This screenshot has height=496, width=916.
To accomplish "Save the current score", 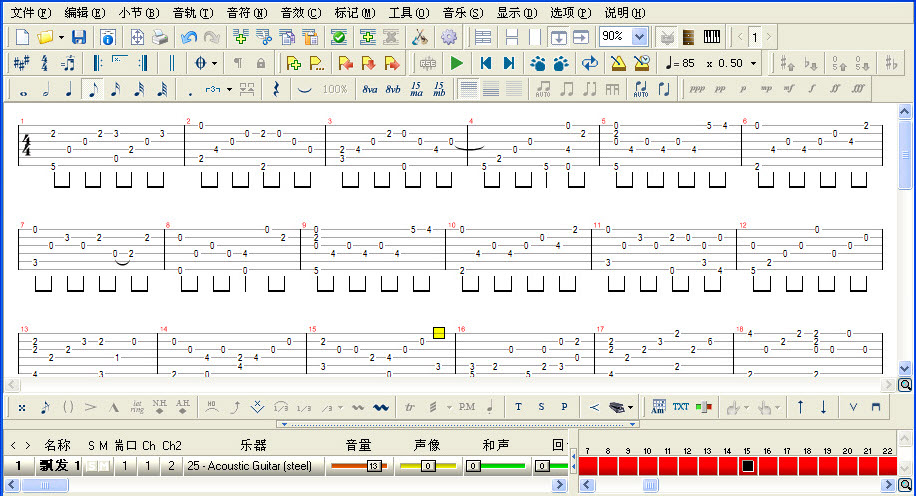I will 79,37.
